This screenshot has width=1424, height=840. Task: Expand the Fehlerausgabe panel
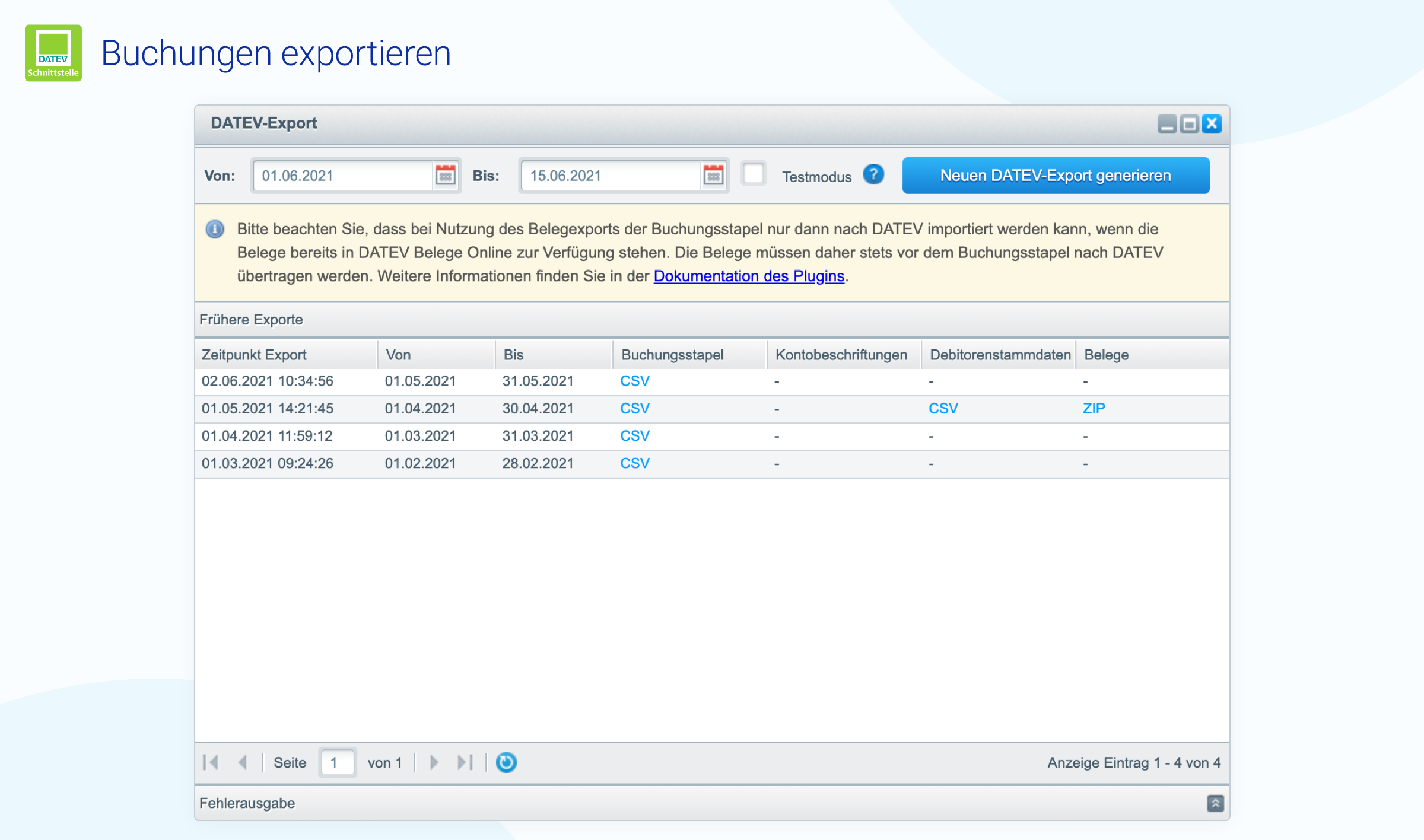[x=1215, y=803]
